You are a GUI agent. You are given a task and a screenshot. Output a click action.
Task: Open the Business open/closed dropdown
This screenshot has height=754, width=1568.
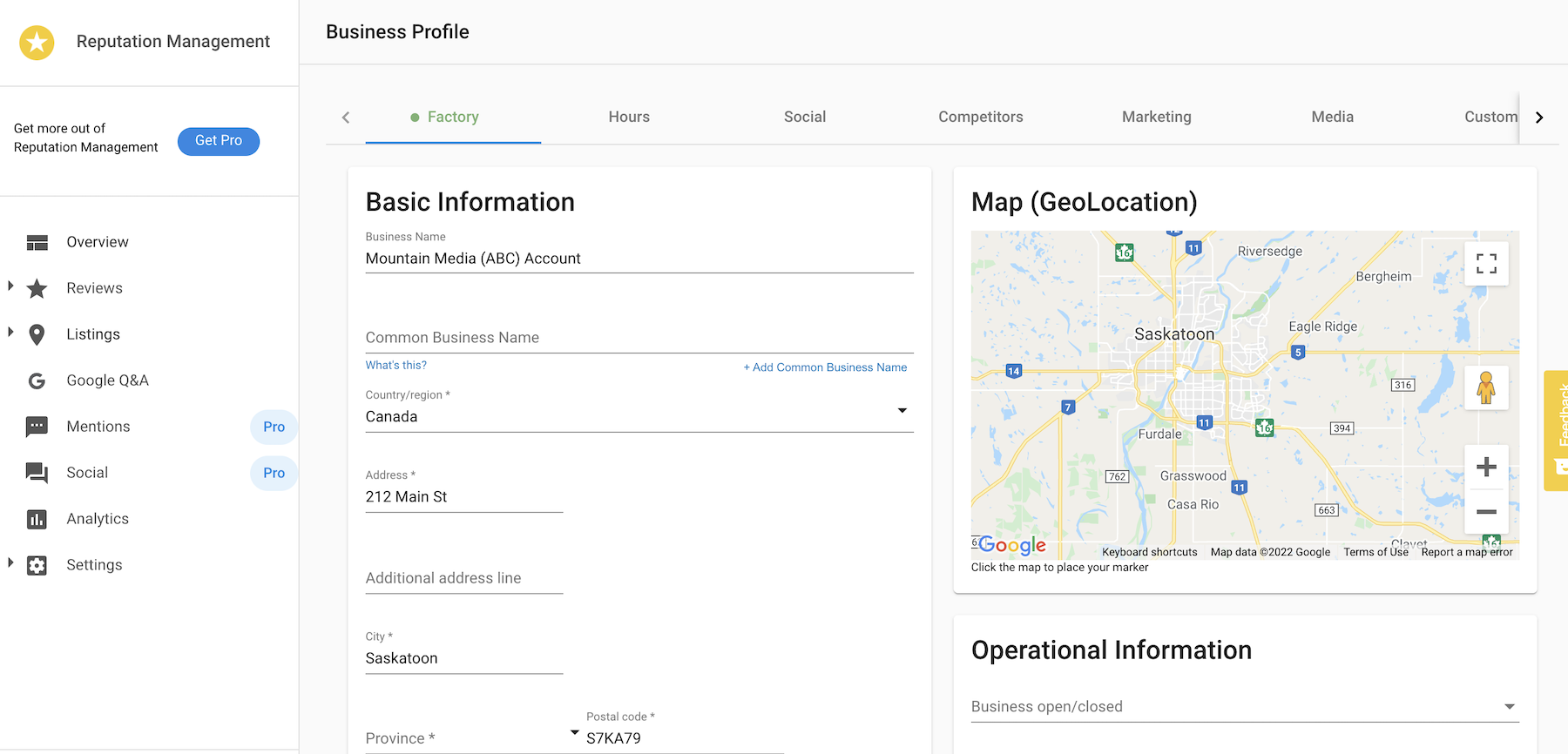[1509, 707]
